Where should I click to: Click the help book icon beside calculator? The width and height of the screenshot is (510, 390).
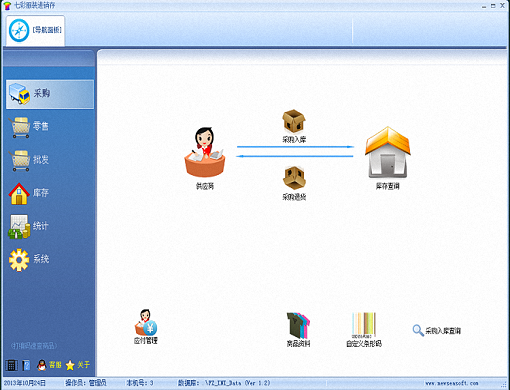point(26,365)
